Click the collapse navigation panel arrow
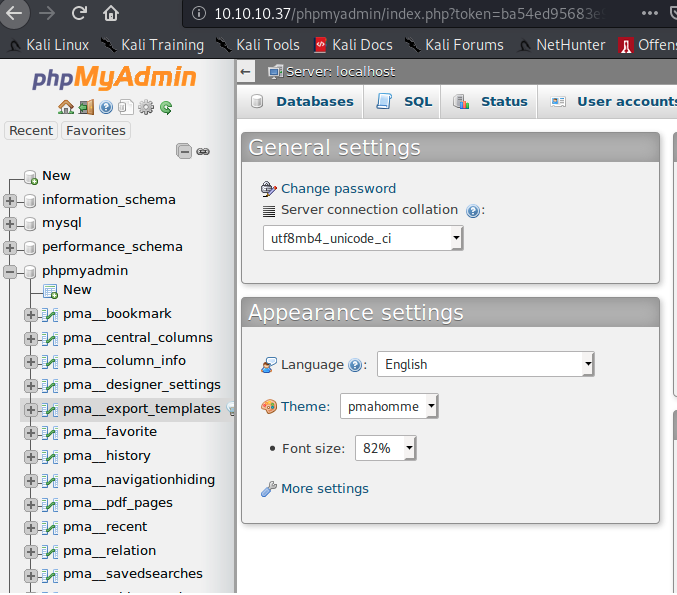The height and width of the screenshot is (595, 677). [246, 72]
